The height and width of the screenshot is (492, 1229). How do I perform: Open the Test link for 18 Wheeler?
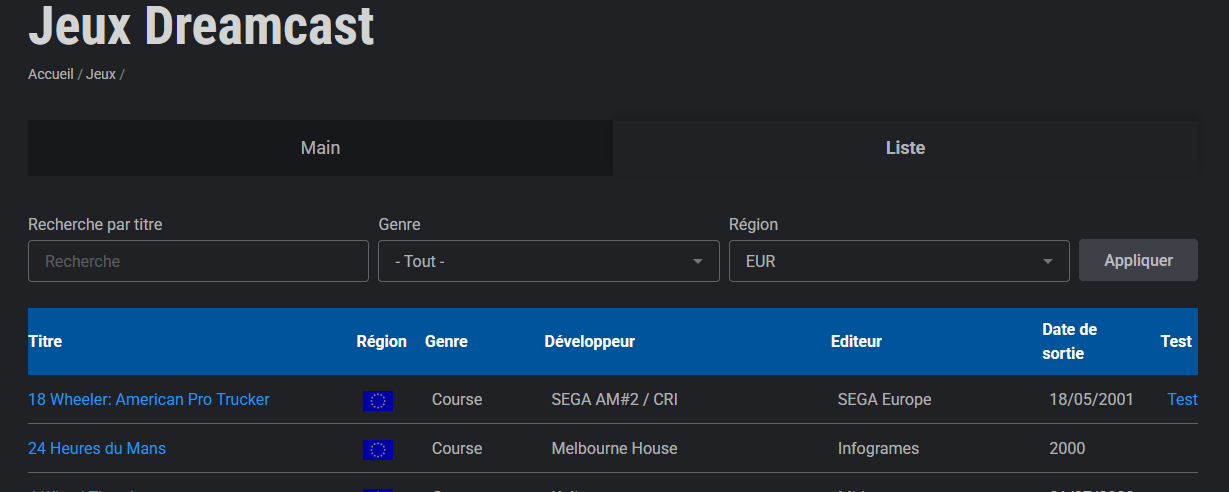point(1182,399)
